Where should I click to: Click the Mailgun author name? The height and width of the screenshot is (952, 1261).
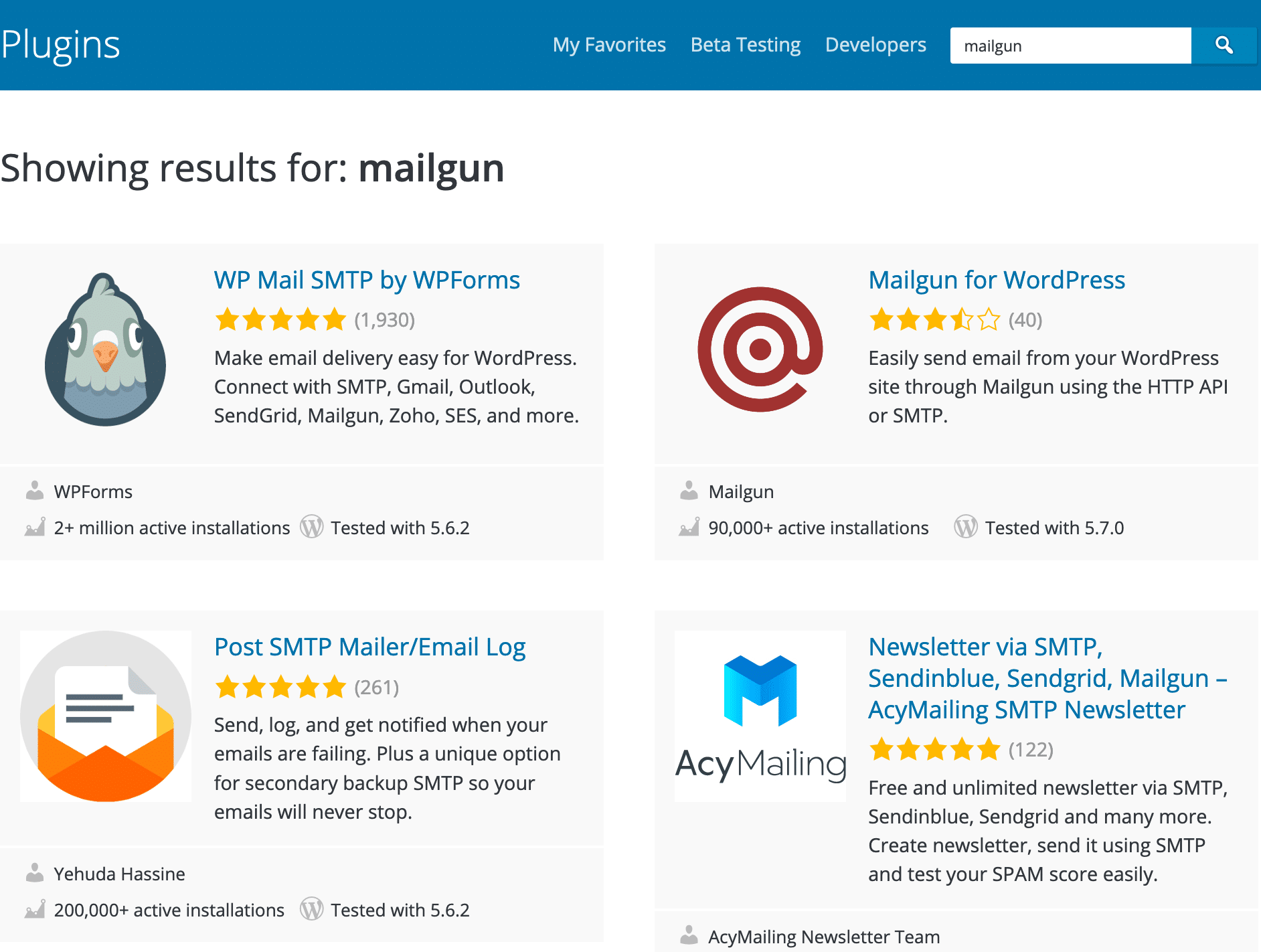741,491
